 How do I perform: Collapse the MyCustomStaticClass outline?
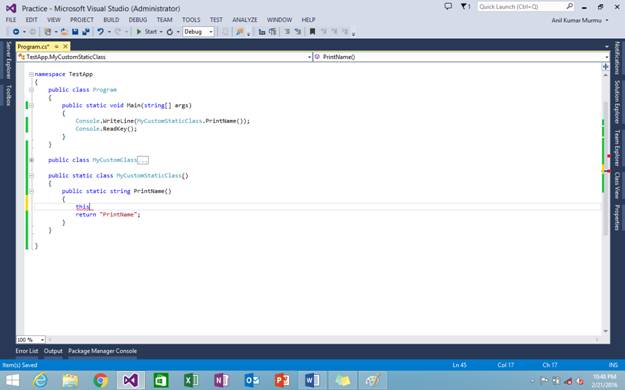point(31,175)
